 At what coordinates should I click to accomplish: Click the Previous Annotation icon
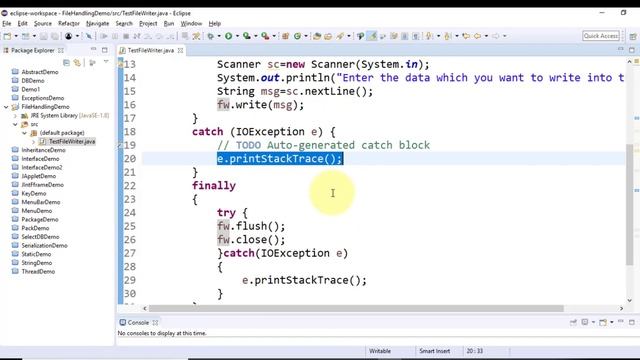coord(447,36)
